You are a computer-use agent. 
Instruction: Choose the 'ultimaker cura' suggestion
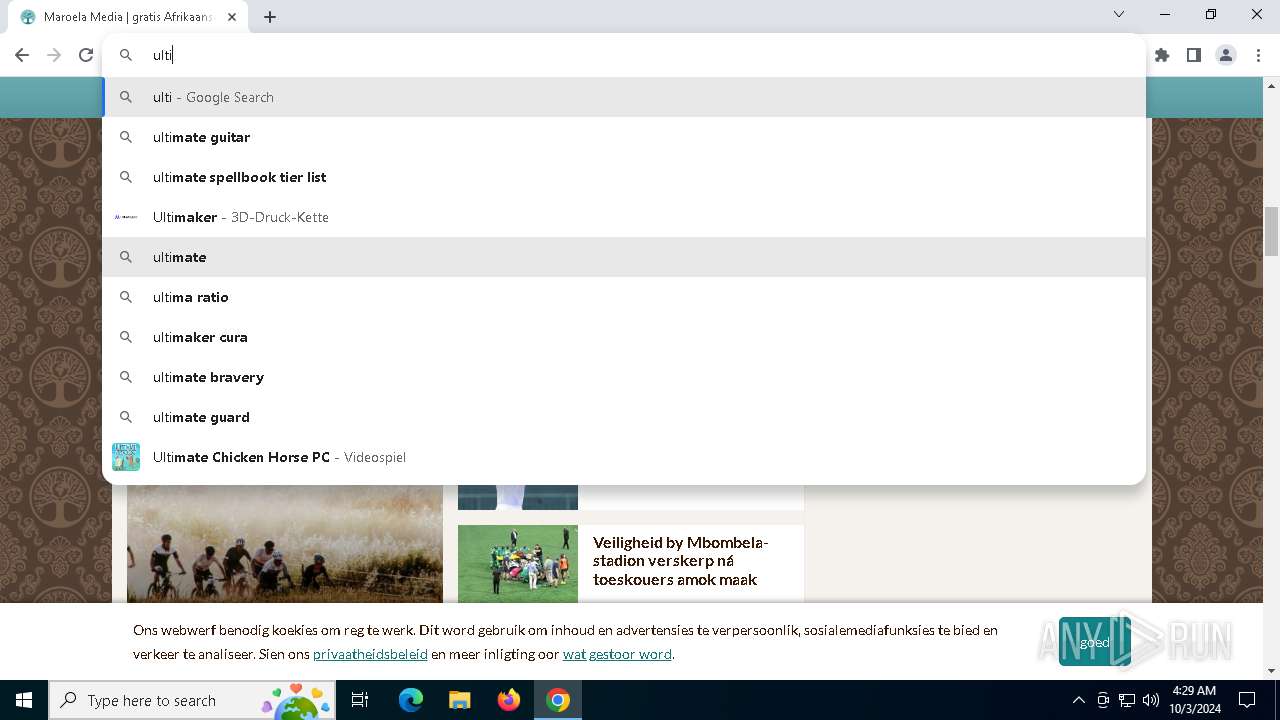[x=624, y=337]
